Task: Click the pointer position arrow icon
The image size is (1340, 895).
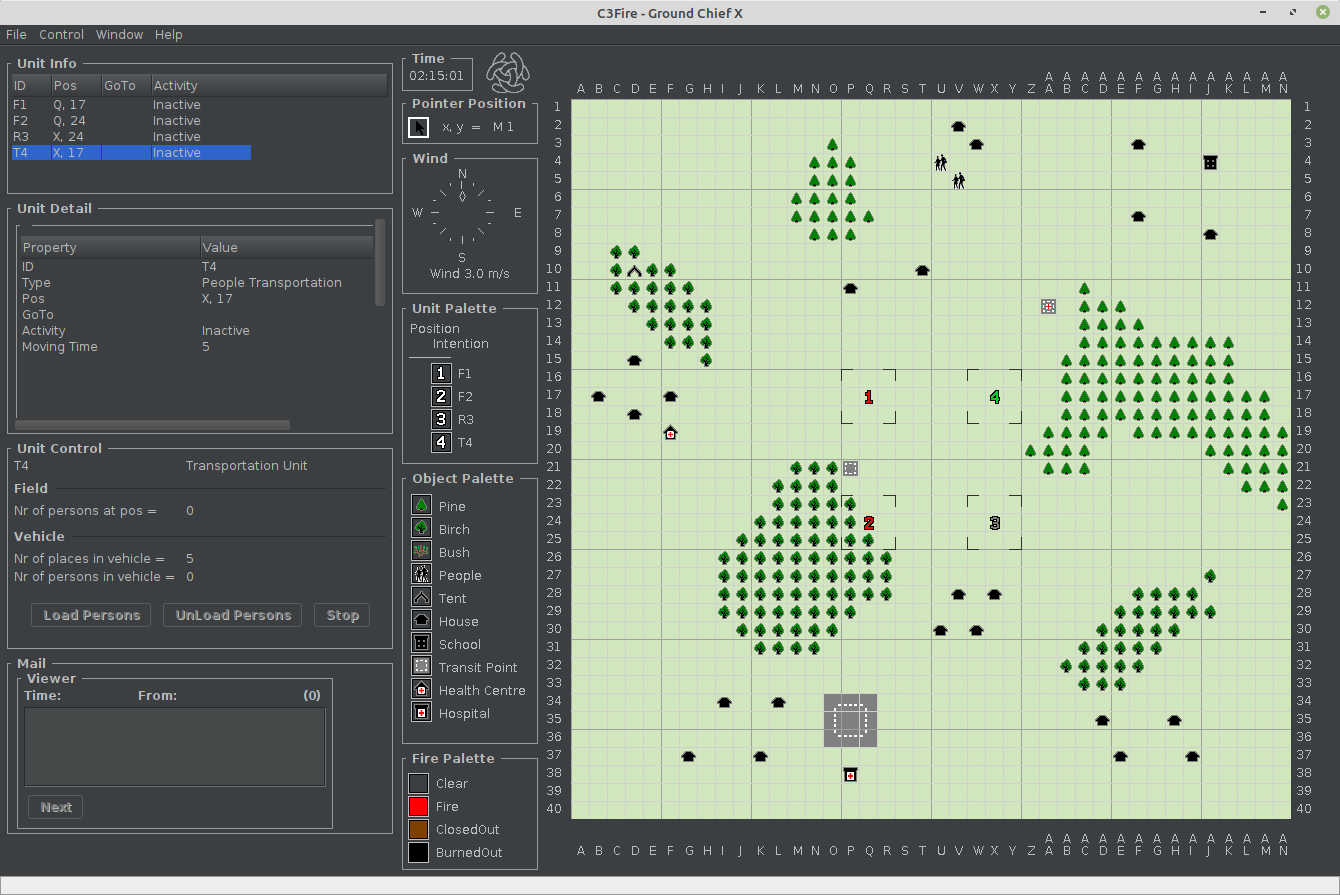Action: pos(419,127)
